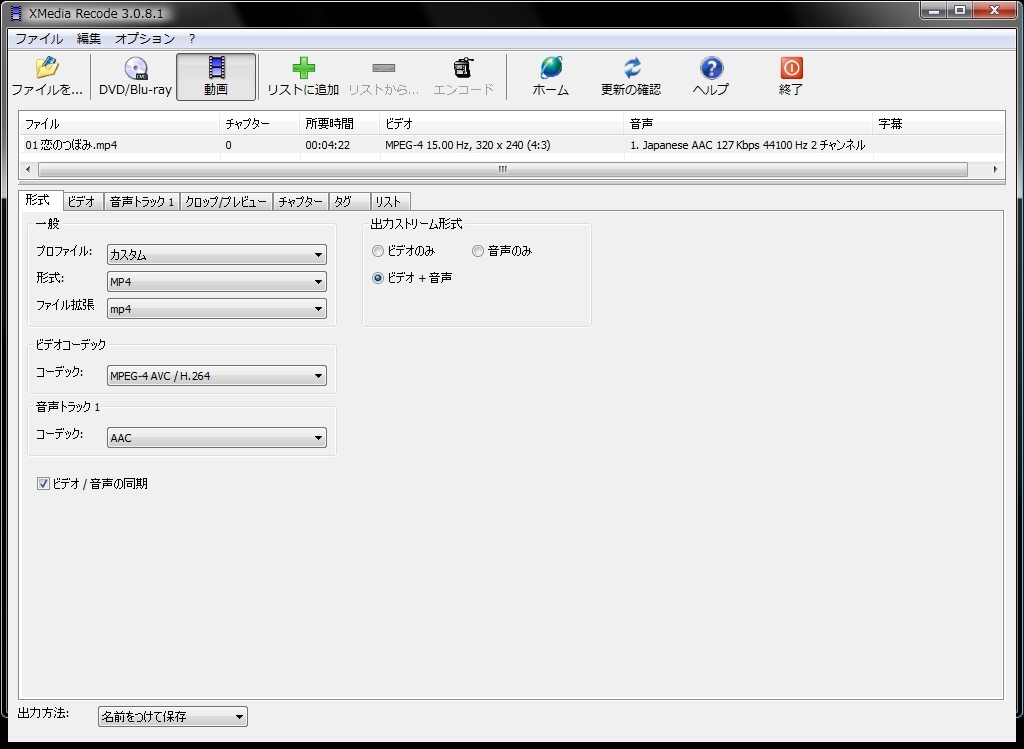Viewport: 1024px width, 749px height.
Task: Open the ? menu
Action: click(x=192, y=39)
